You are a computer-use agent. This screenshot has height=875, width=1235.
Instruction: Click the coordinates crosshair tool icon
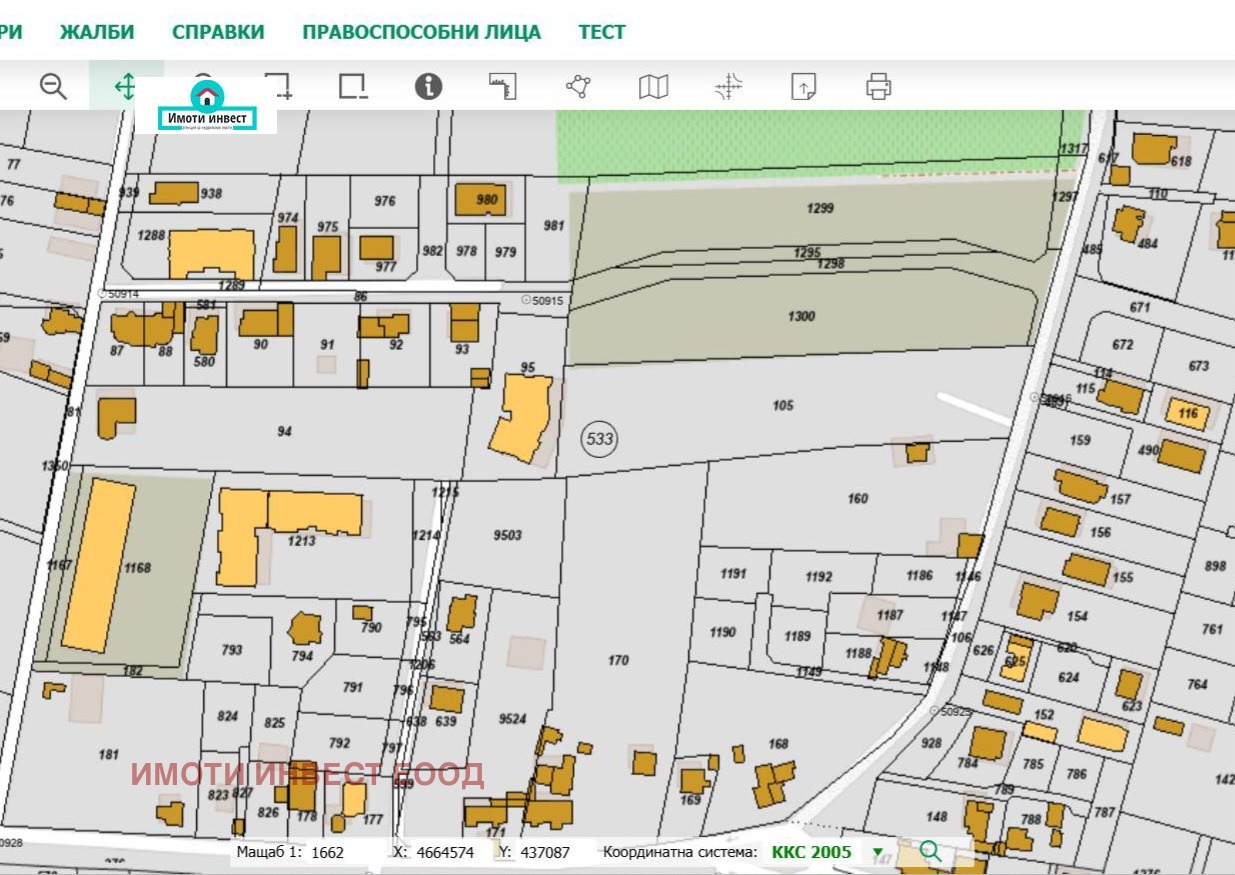(729, 87)
